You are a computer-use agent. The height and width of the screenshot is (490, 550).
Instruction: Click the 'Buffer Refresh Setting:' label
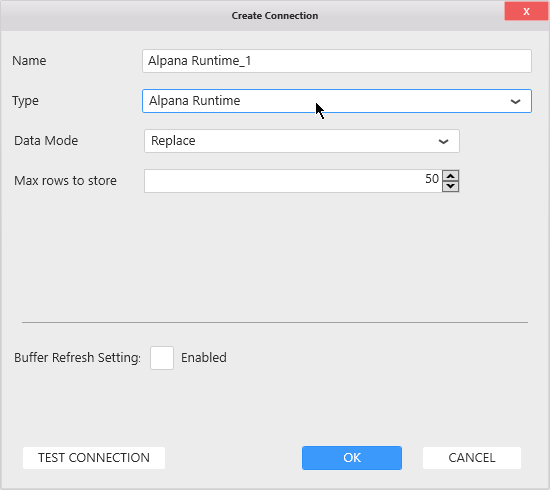(x=77, y=358)
